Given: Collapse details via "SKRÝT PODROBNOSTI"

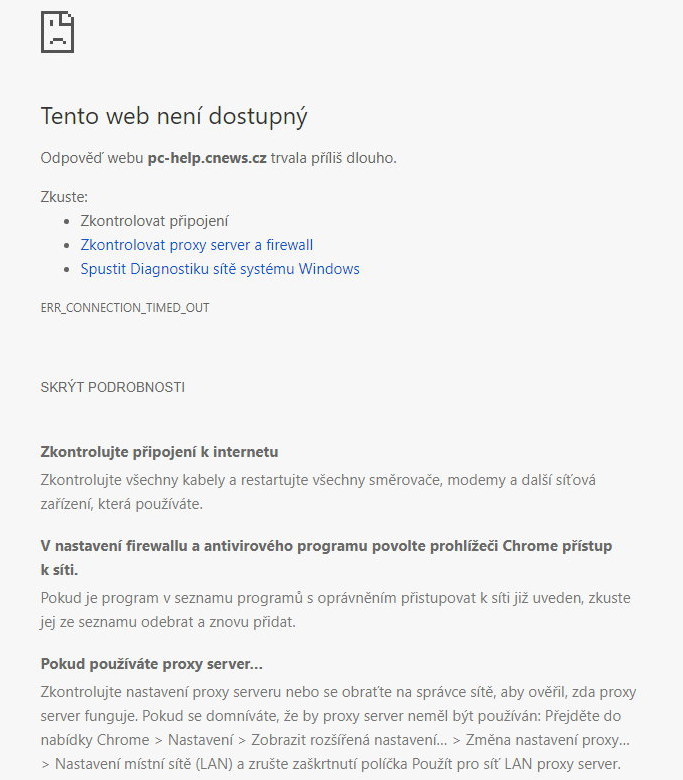Looking at the screenshot, I should point(112,387).
